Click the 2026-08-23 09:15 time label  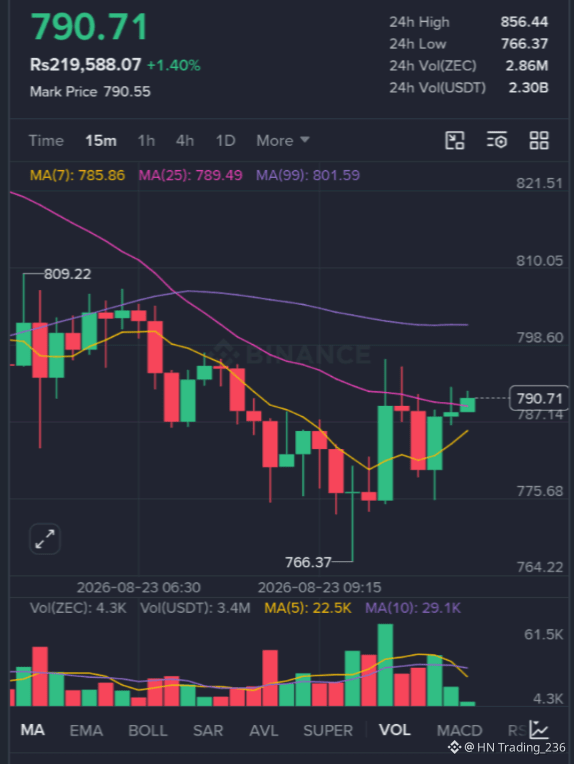(x=319, y=587)
